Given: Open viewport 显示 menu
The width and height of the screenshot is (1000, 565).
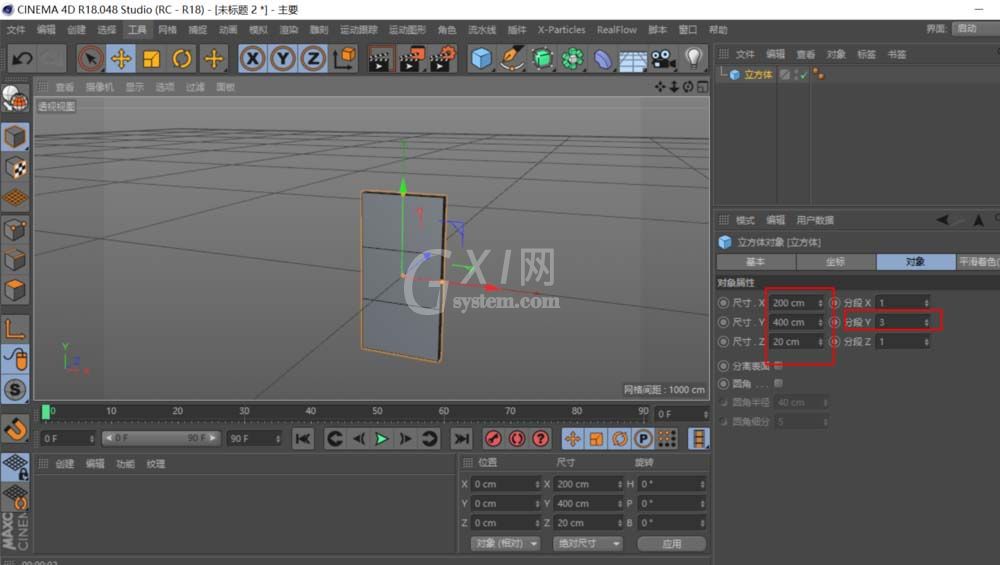Looking at the screenshot, I should coord(135,87).
